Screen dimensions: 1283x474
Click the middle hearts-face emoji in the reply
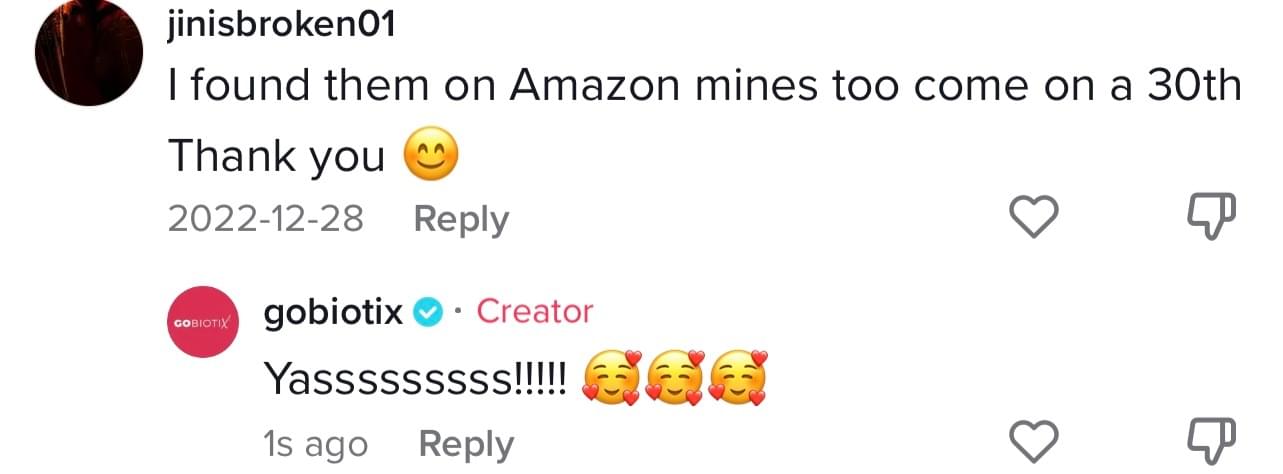(x=674, y=380)
